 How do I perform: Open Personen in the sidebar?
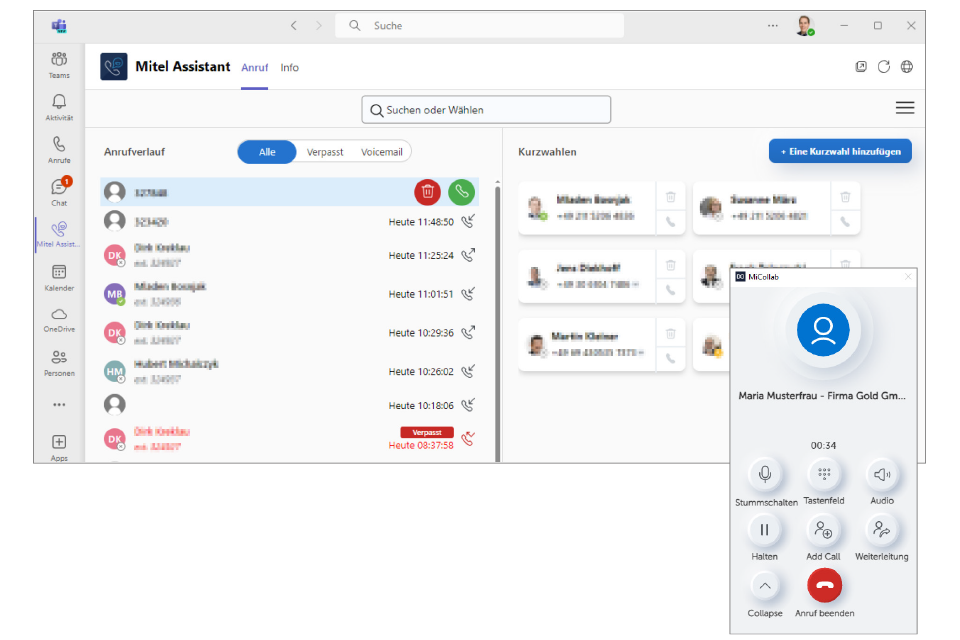click(x=59, y=363)
